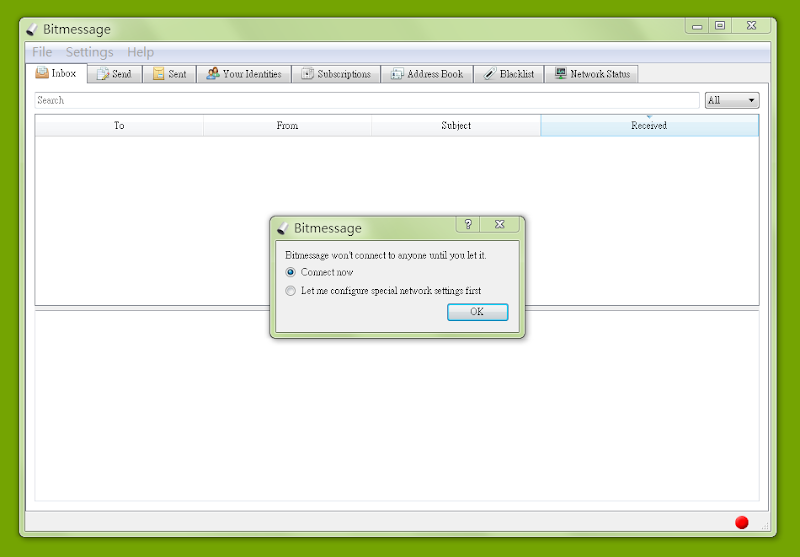Open the Address Book tab

coord(427,74)
